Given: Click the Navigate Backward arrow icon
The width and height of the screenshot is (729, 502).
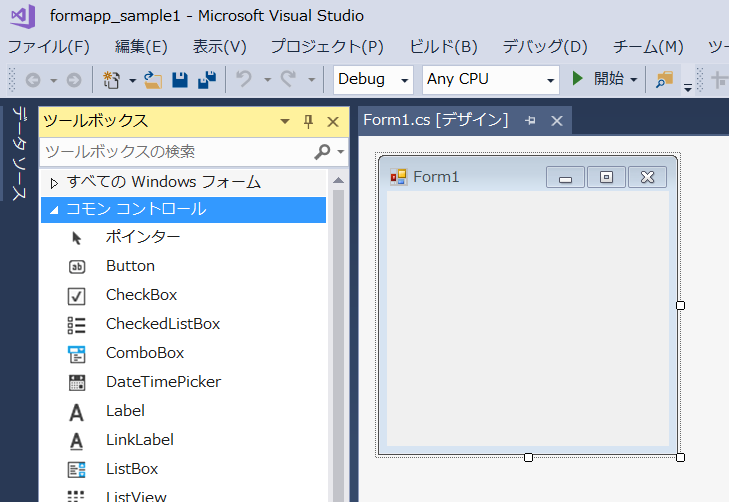Looking at the screenshot, I should (33, 80).
